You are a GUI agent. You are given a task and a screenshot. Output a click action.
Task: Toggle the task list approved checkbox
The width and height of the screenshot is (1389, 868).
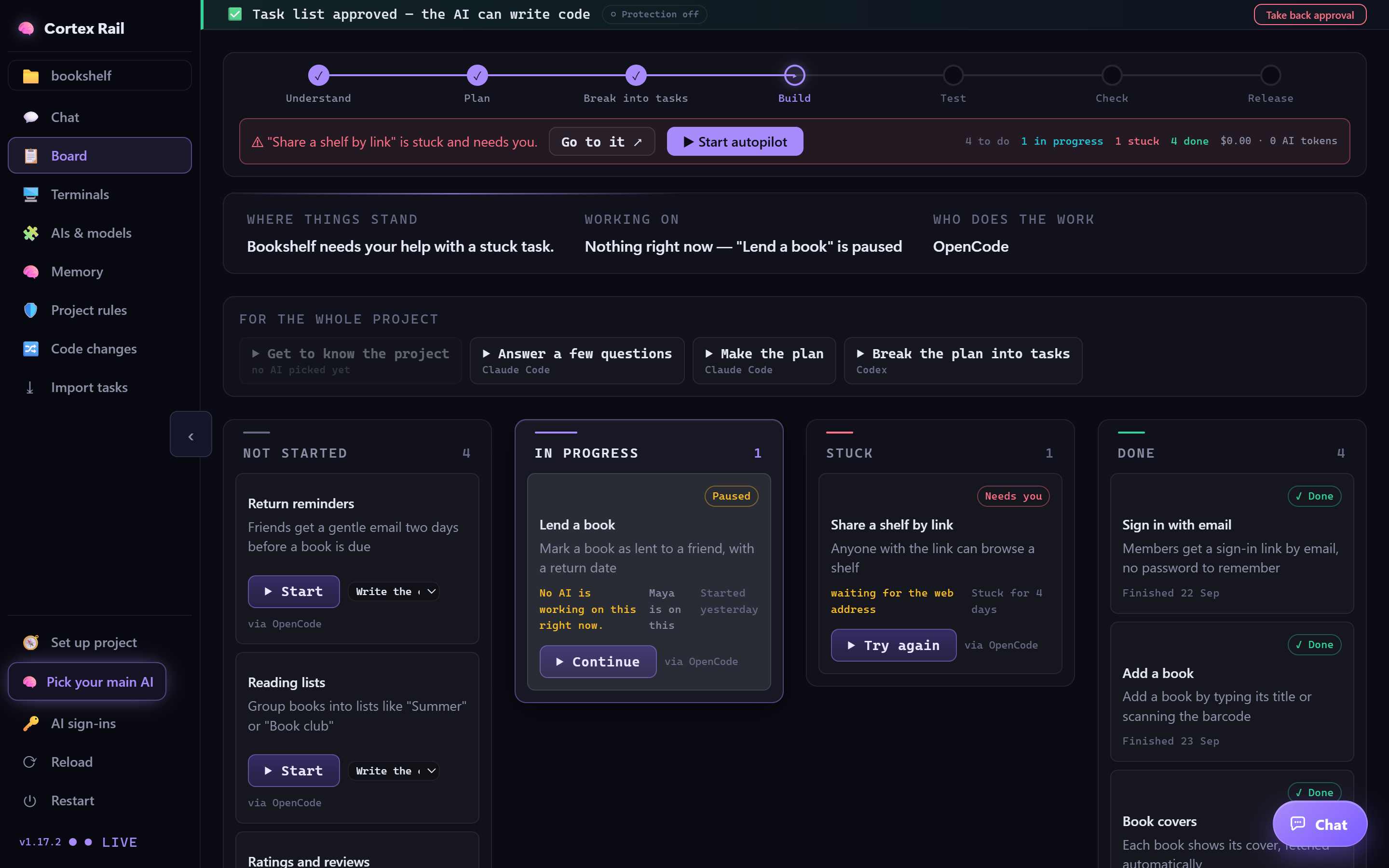pyautogui.click(x=235, y=14)
